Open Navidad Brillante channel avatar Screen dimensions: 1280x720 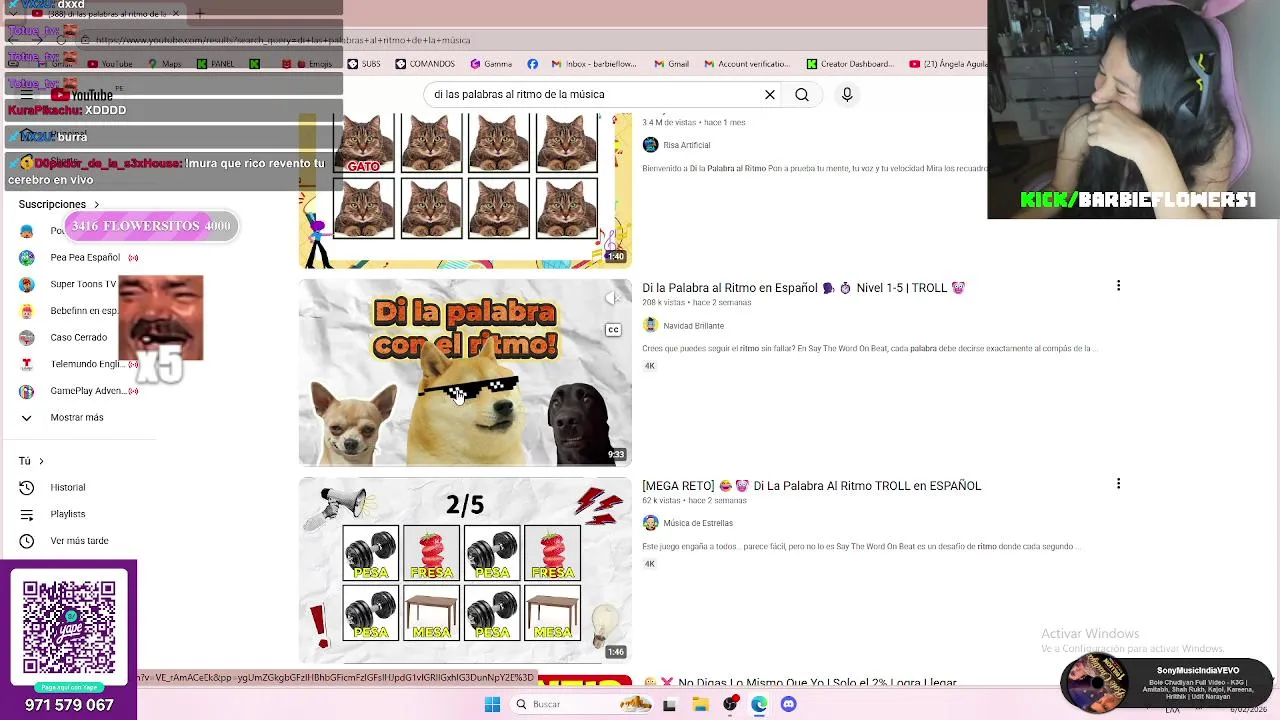tap(650, 325)
